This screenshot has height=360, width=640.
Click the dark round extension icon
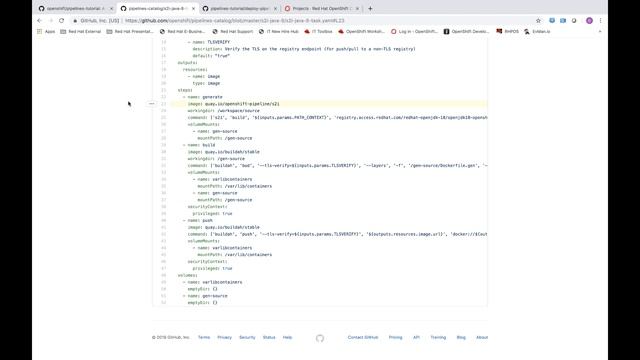[x=574, y=20]
